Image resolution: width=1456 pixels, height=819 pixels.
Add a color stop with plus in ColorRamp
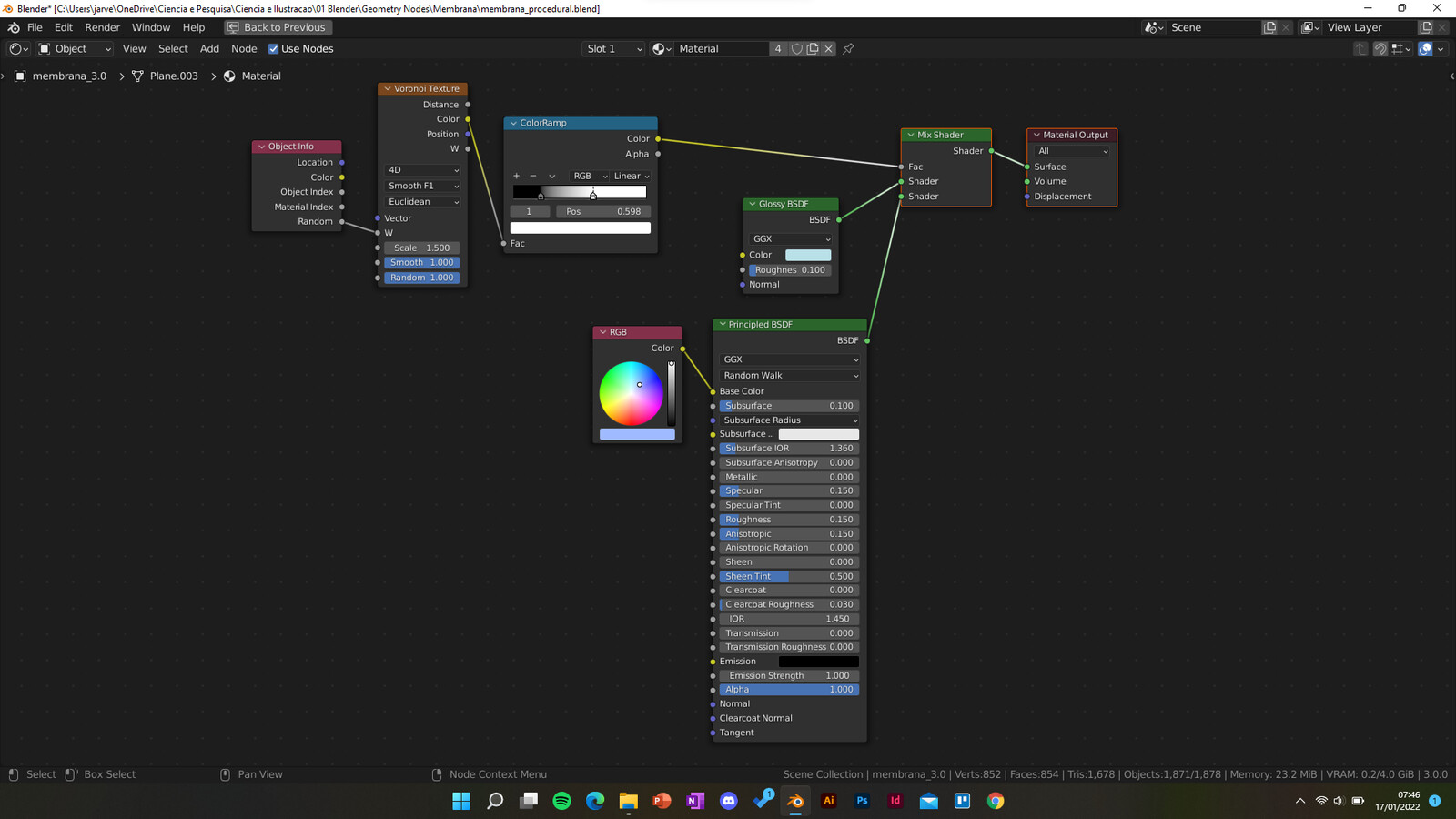click(516, 177)
